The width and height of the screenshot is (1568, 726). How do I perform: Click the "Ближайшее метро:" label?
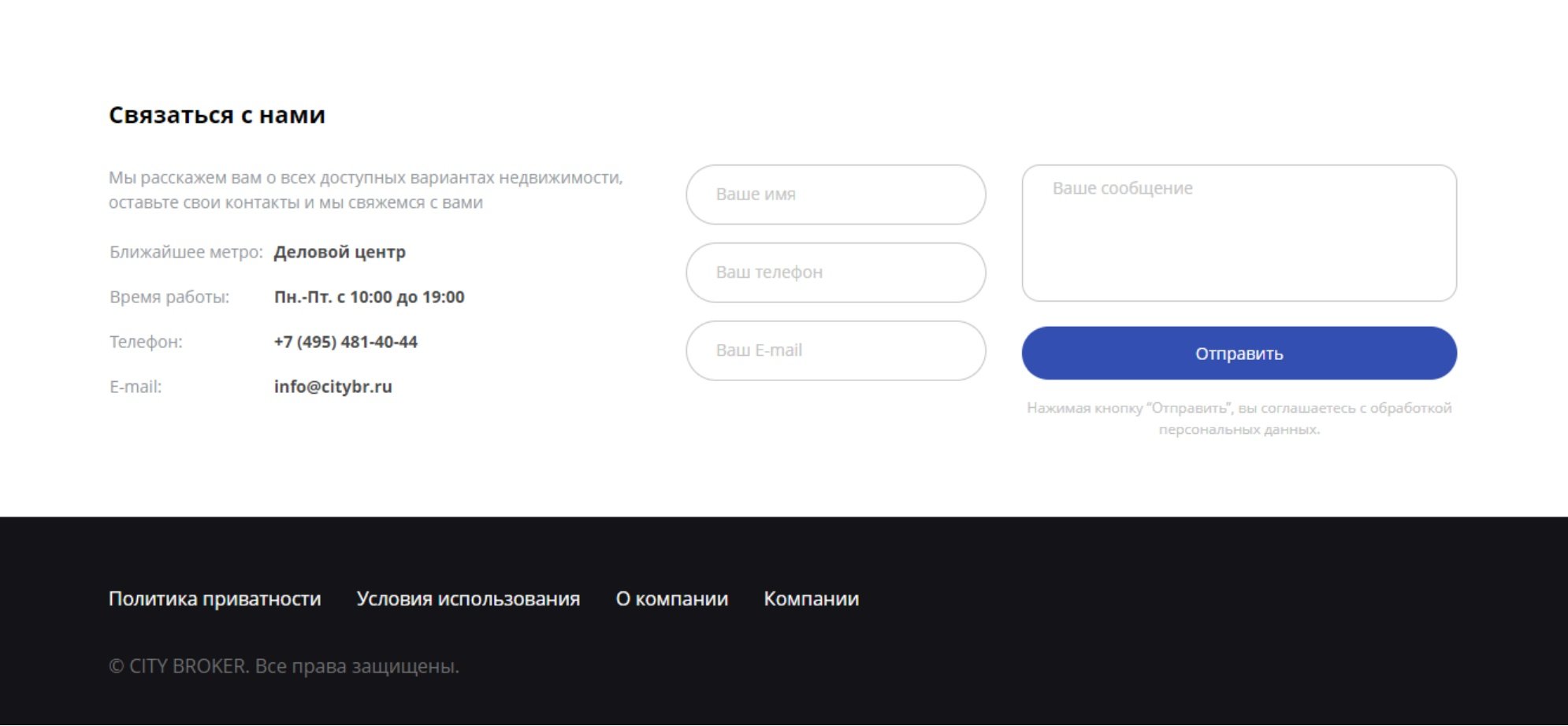coord(186,252)
